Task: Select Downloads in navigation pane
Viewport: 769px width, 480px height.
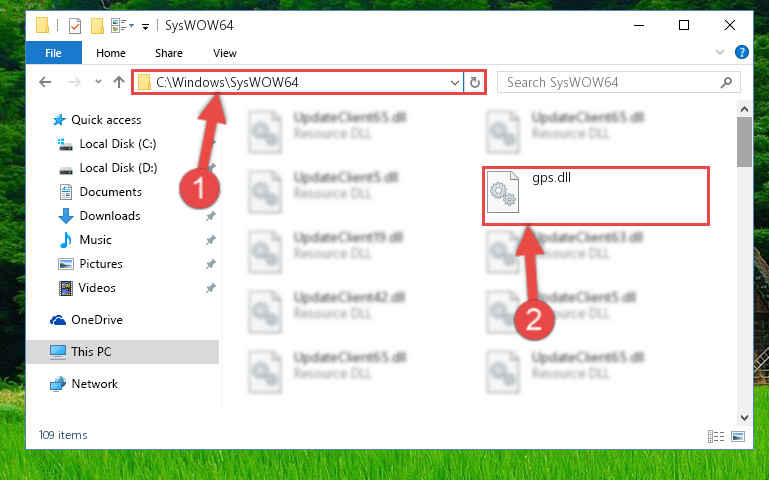Action: tap(110, 216)
